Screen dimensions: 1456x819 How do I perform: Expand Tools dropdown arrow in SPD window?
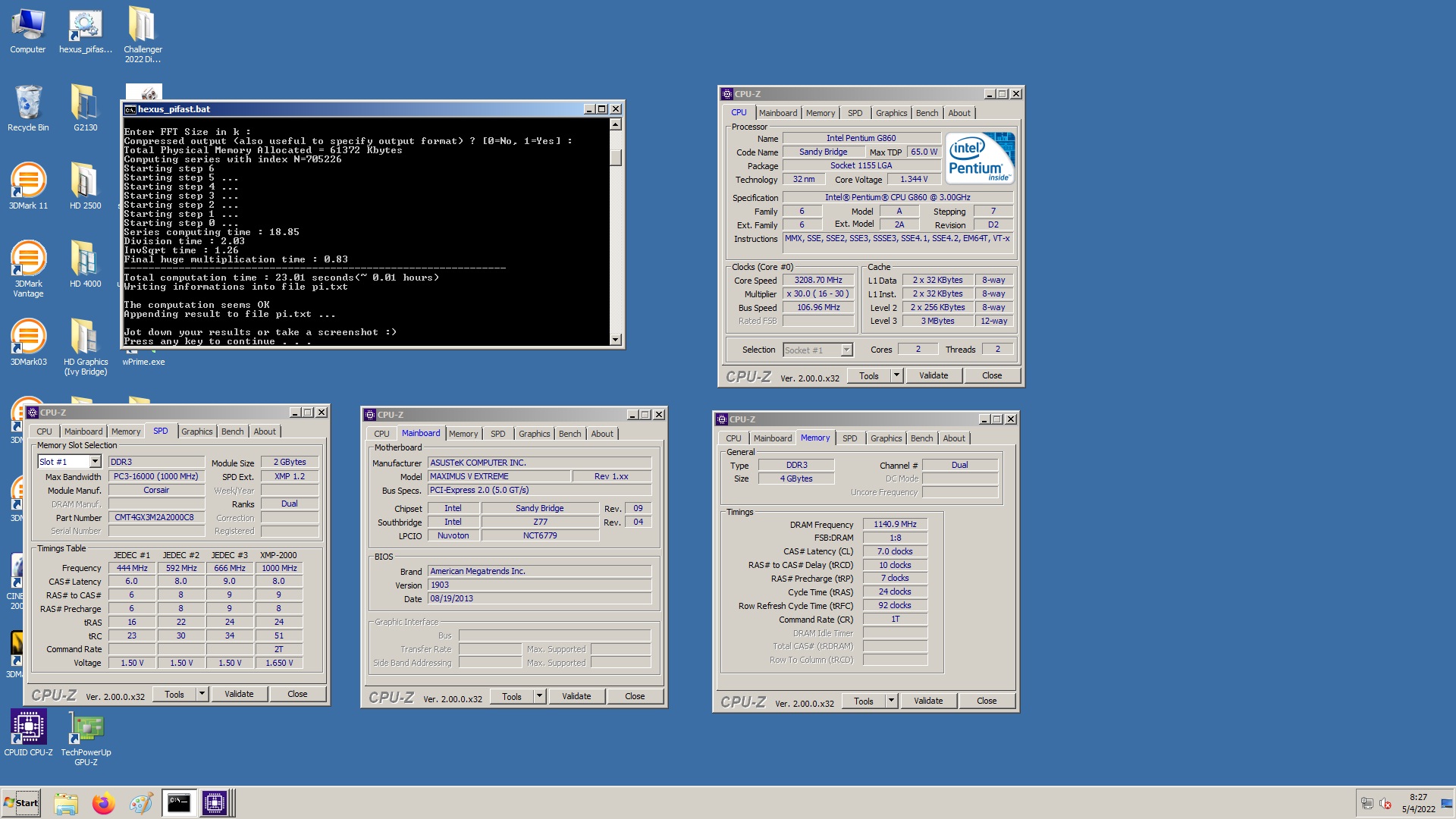coord(201,694)
